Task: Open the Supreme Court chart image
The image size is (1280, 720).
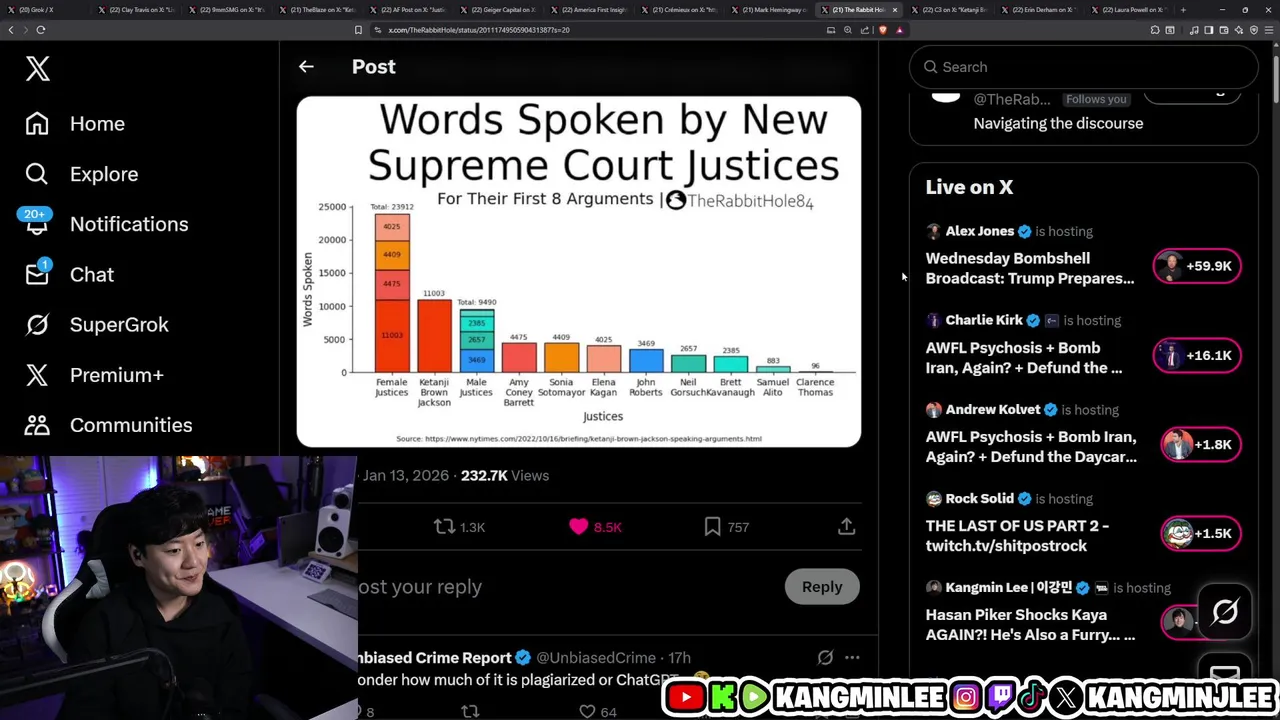Action: (x=578, y=271)
